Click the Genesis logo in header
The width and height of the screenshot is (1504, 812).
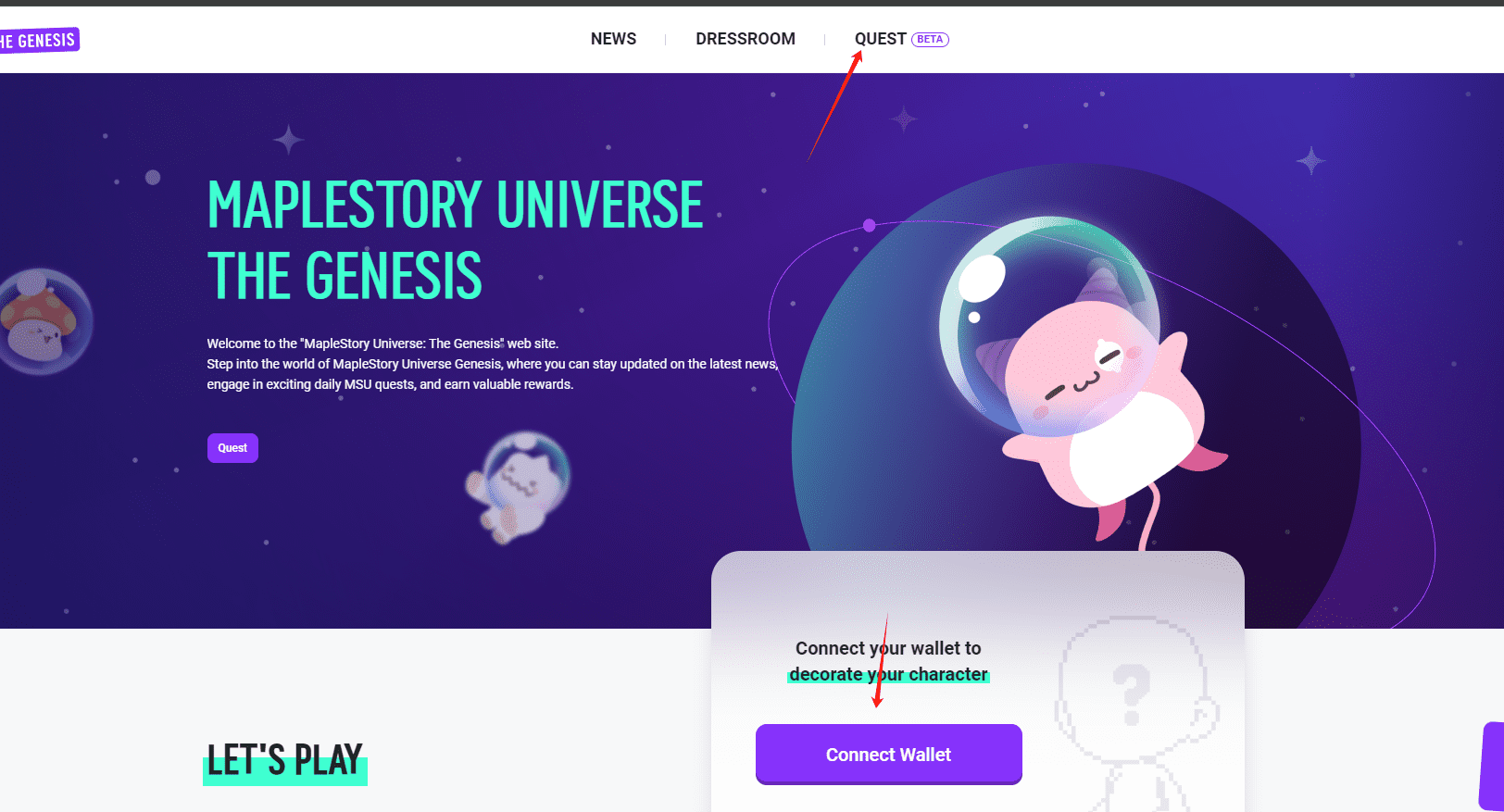coord(39,40)
